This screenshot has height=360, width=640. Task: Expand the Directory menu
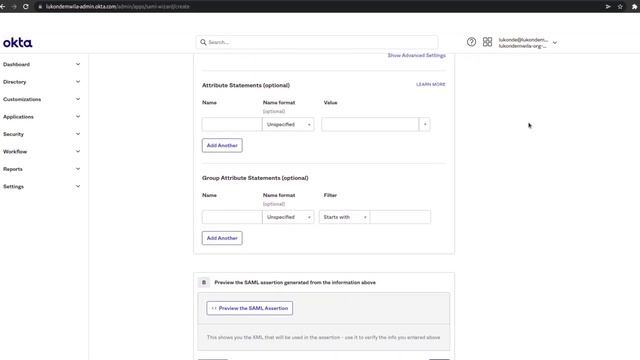pos(78,82)
